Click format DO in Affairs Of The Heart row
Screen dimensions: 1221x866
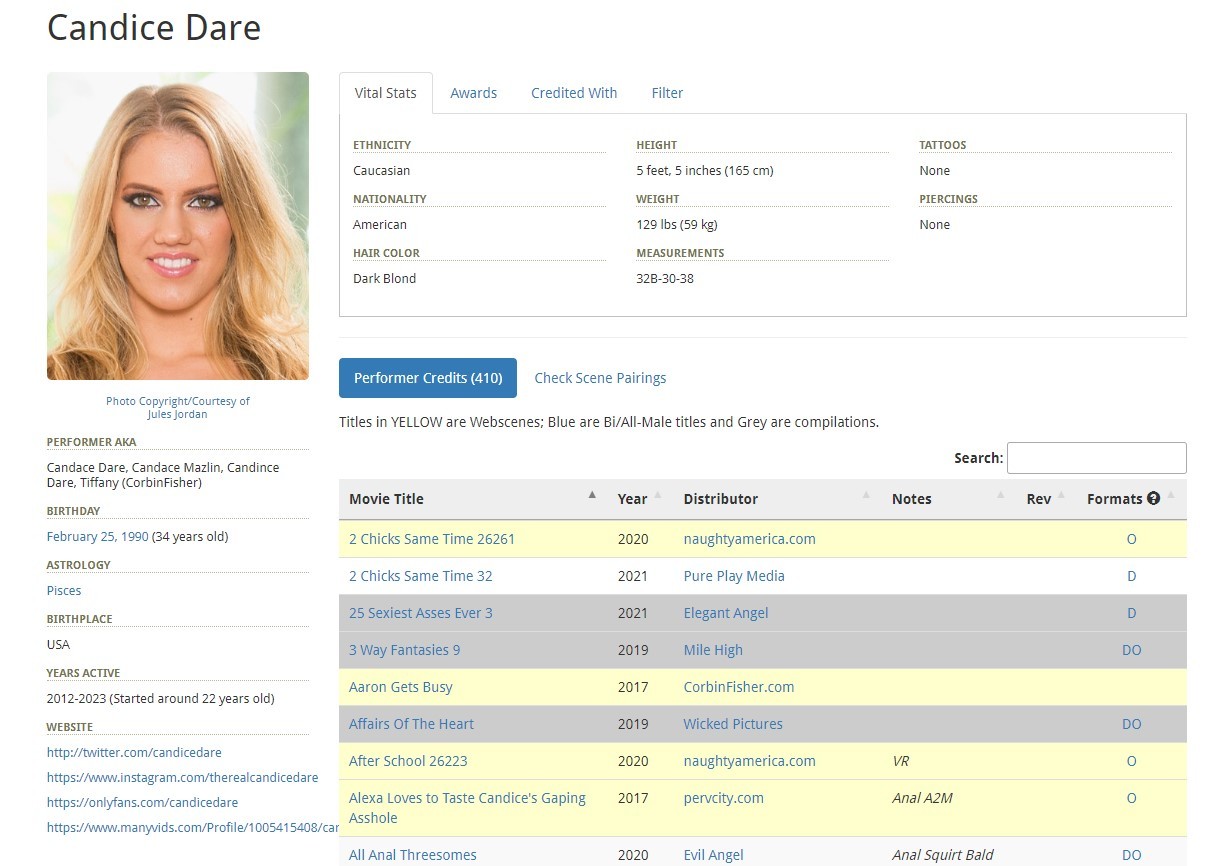click(1132, 724)
